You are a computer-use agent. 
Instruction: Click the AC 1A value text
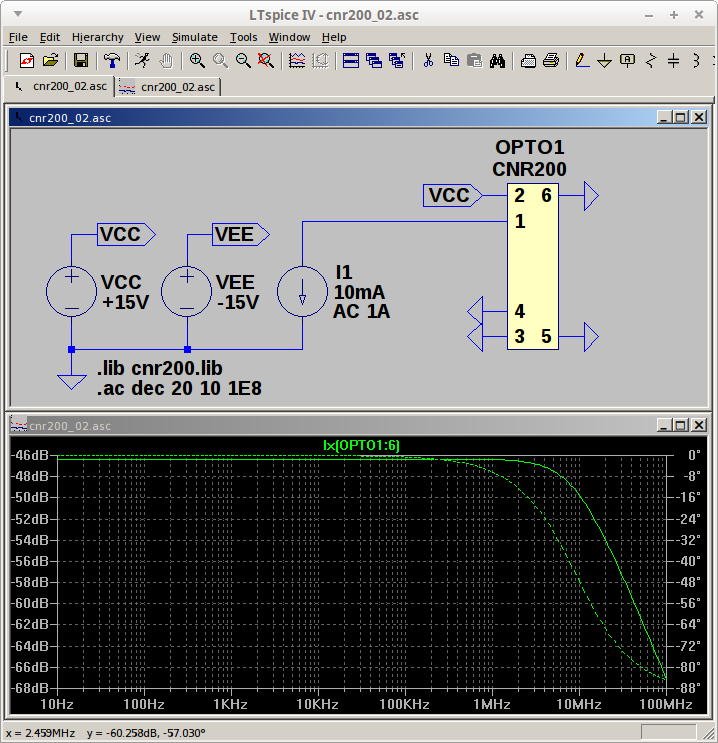coord(362,311)
